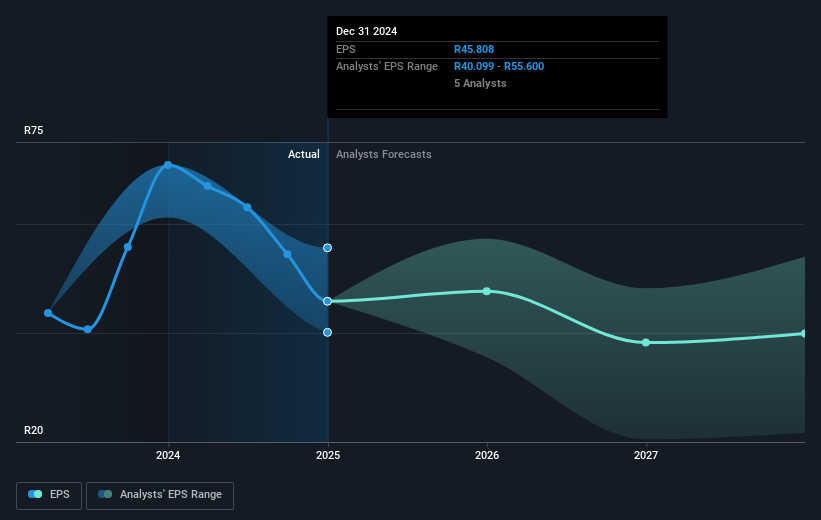
Task: Click the upper analyst range marker at 2025
Action: point(327,248)
